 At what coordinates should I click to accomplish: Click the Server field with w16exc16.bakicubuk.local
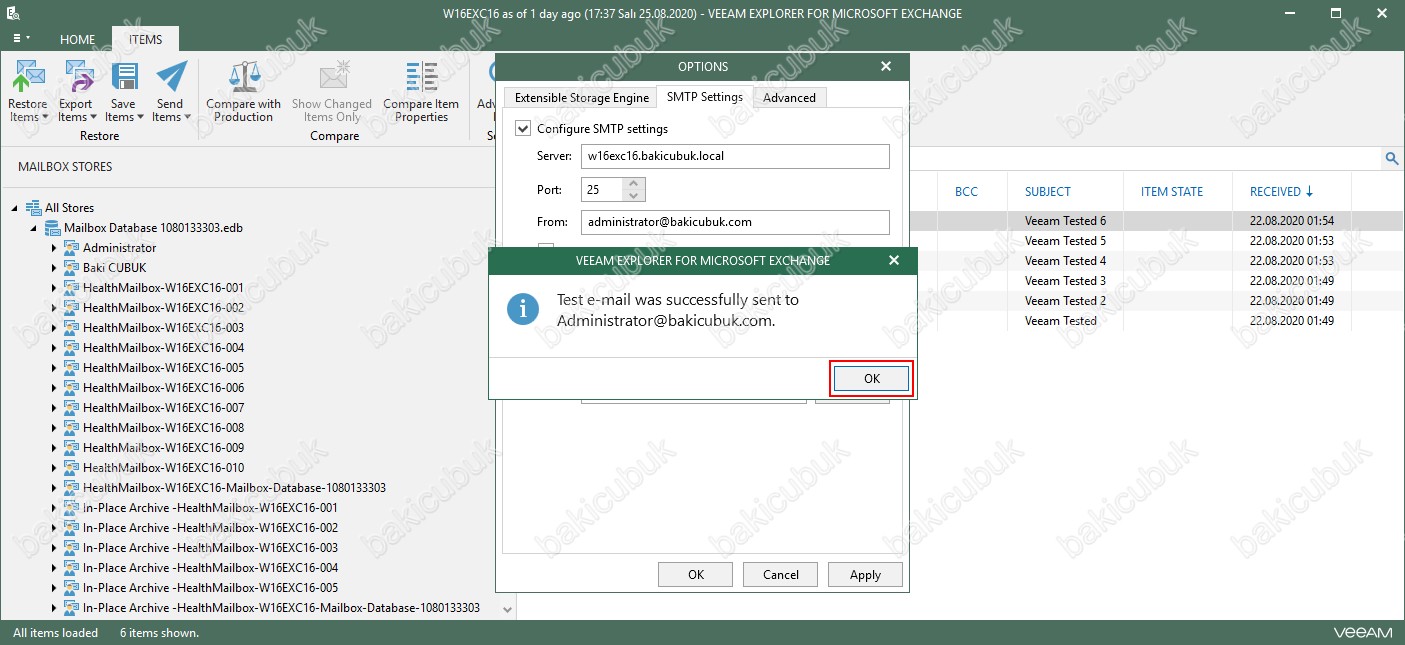(x=735, y=157)
